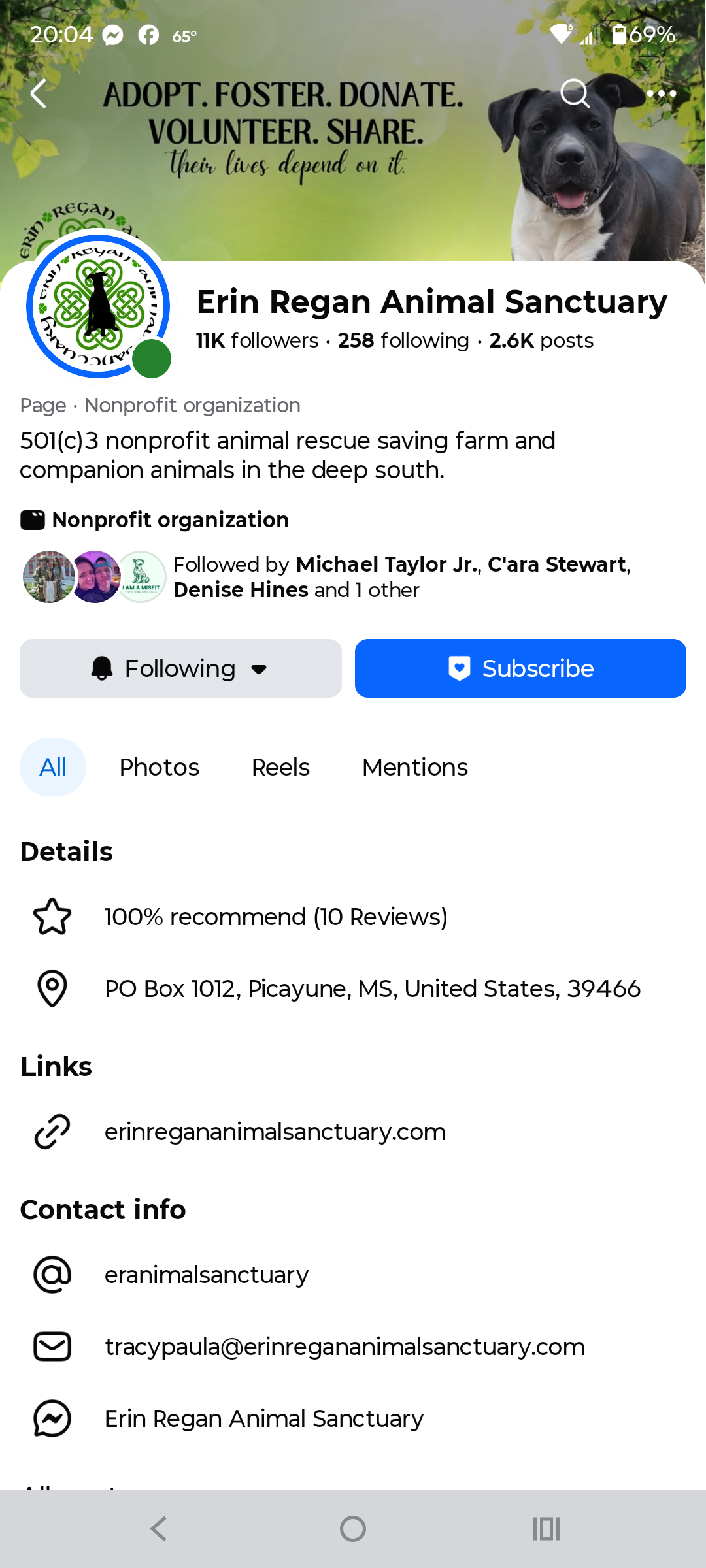The height and width of the screenshot is (1568, 706).
Task: Open the Following dropdown button
Action: [180, 668]
